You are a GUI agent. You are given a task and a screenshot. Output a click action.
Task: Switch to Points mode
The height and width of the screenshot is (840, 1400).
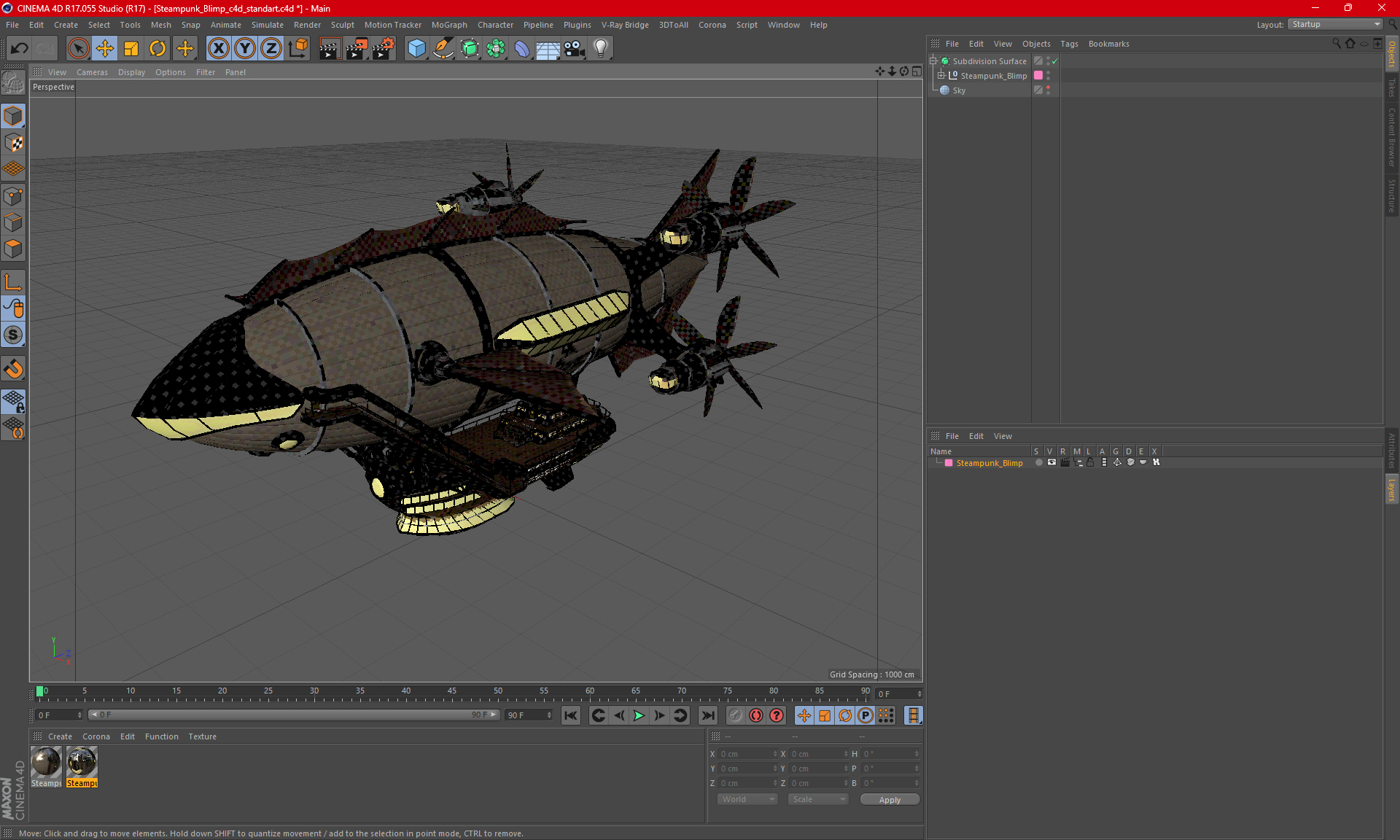(13, 196)
